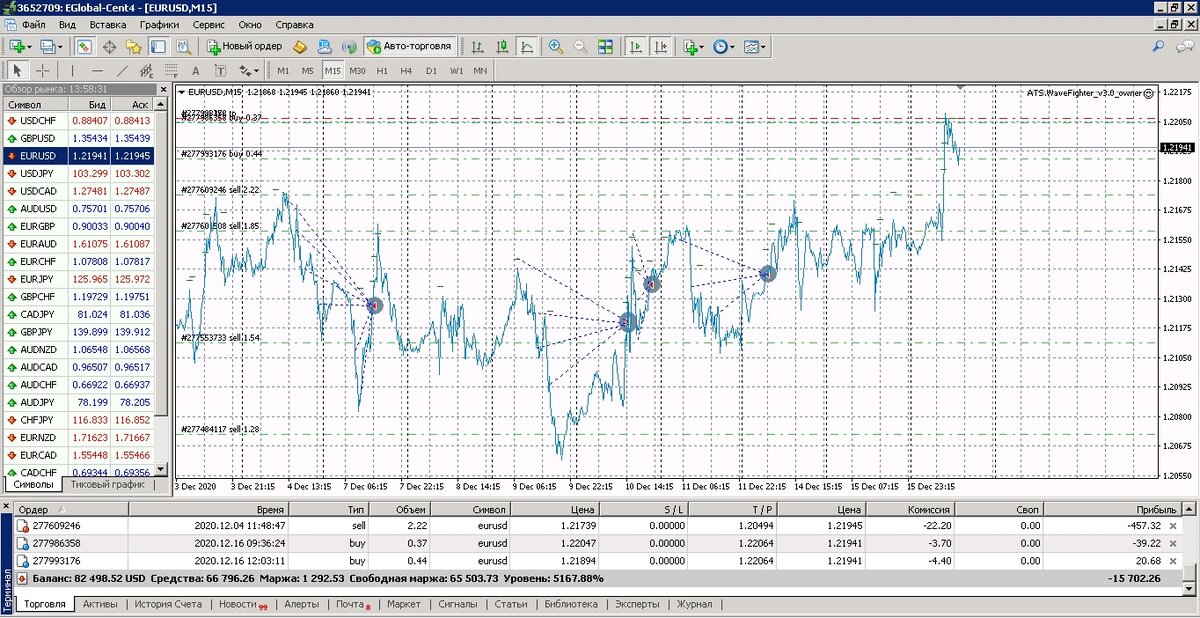1200x618 pixels.
Task: Click the Новый ордер button
Action: point(245,46)
